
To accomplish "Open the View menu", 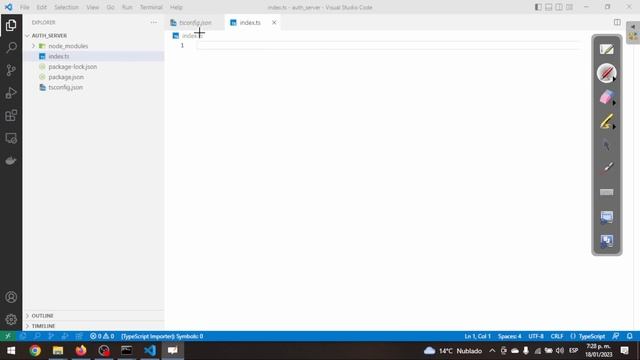I will (x=93, y=7).
